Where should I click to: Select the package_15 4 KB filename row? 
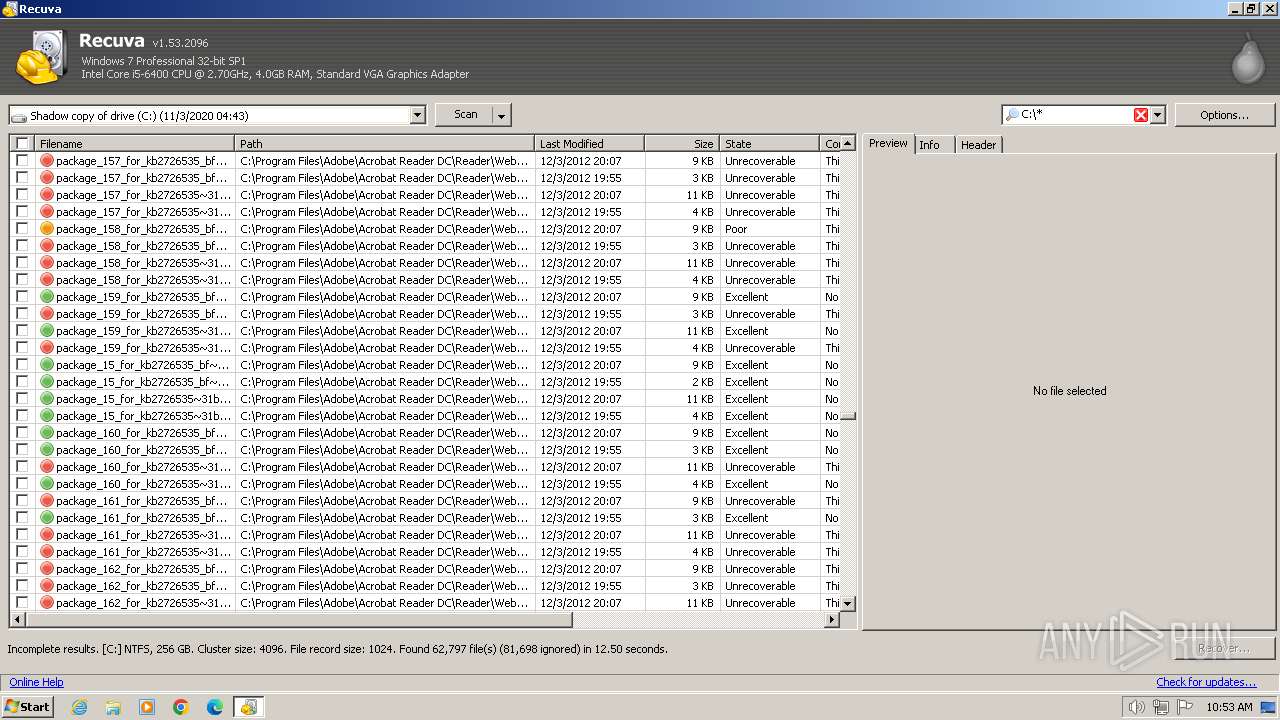pos(143,416)
